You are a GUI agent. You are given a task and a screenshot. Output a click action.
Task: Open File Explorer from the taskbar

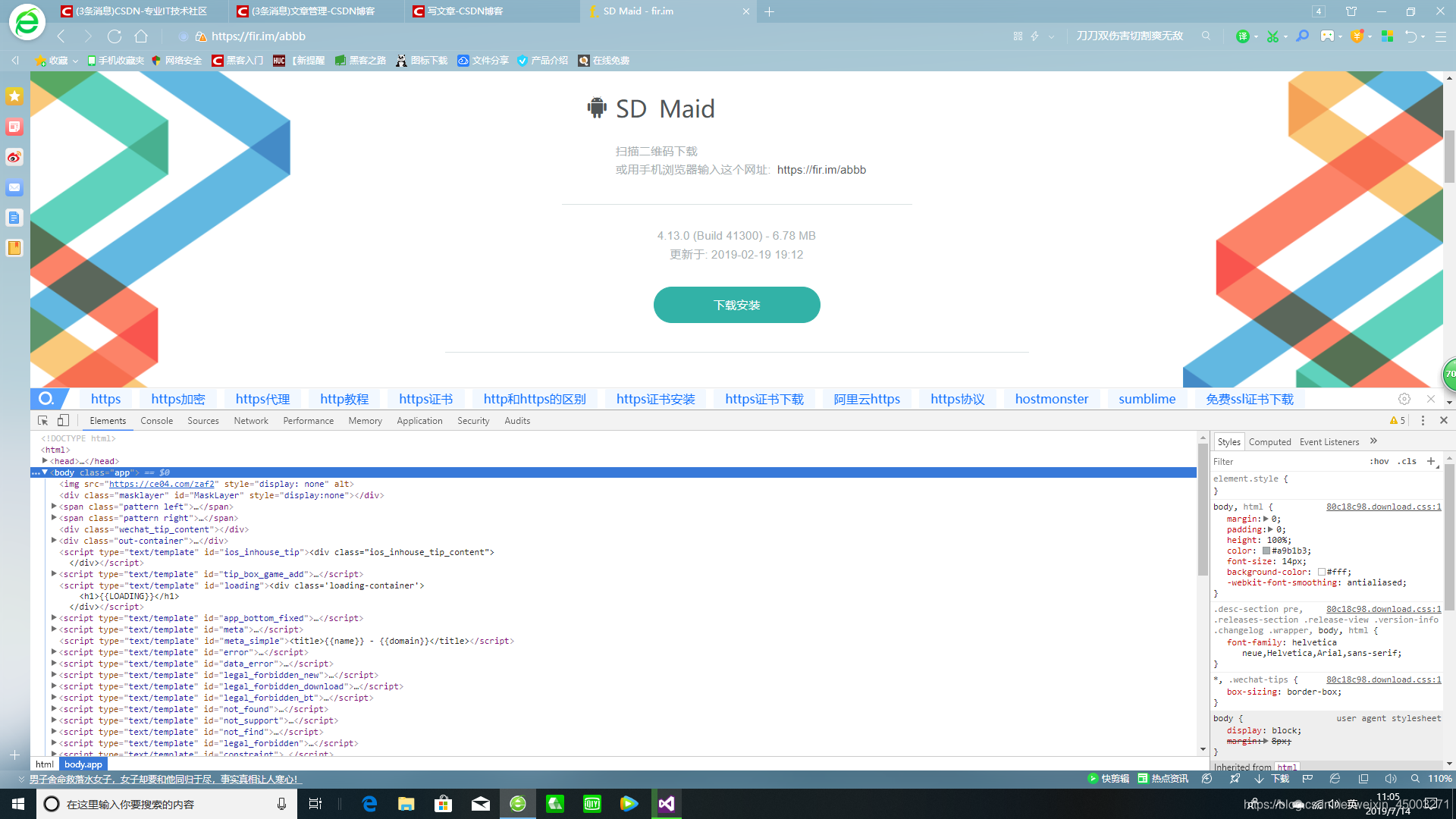click(x=406, y=804)
